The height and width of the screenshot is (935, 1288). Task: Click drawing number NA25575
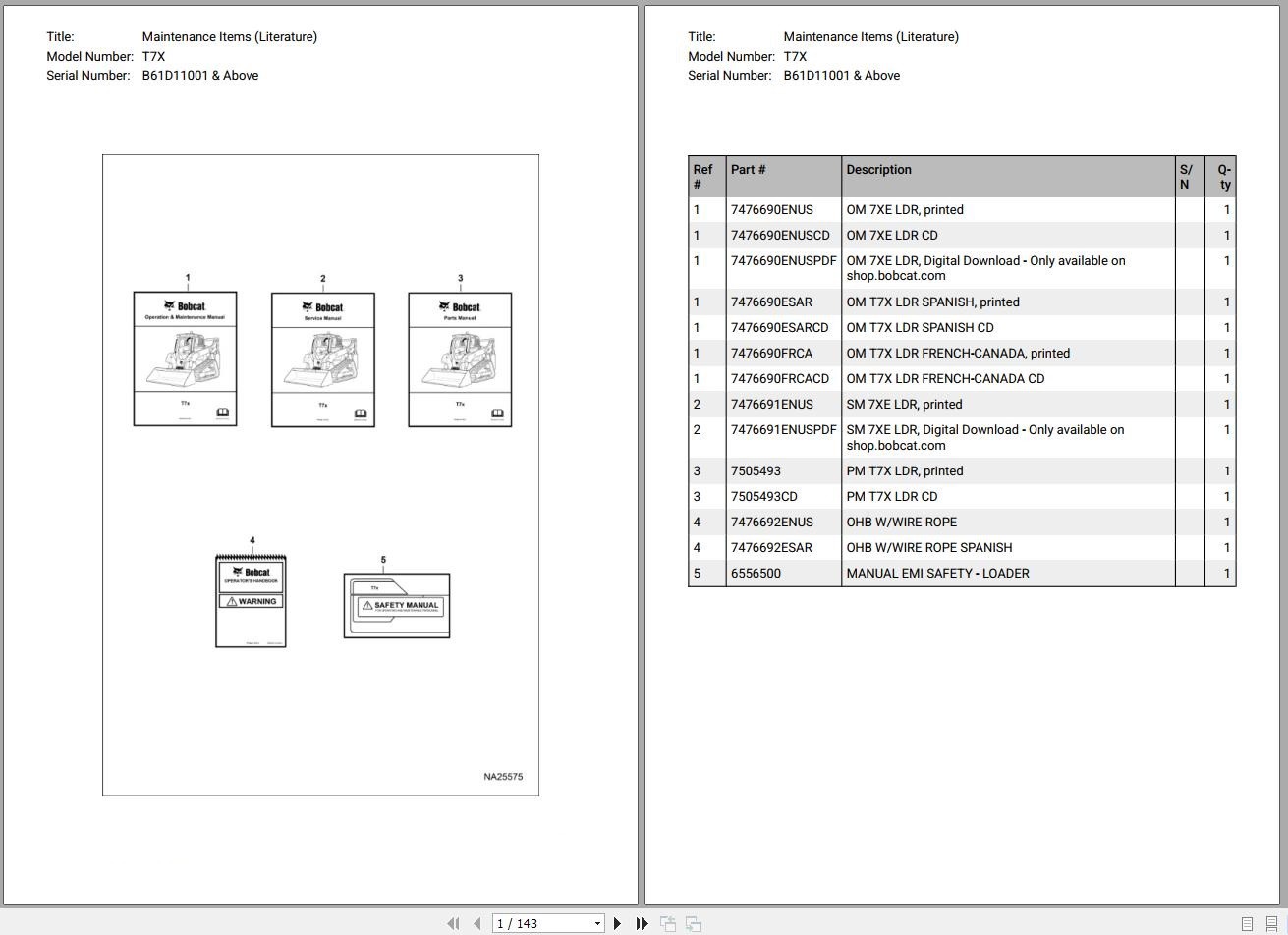coord(503,777)
